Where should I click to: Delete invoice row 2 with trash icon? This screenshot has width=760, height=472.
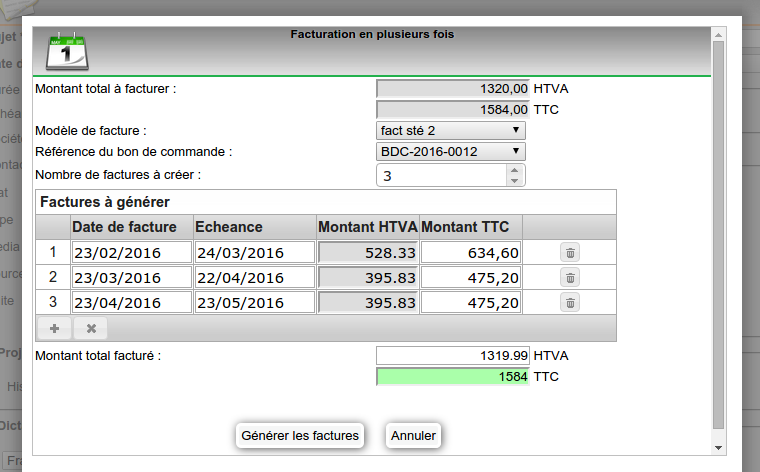[570, 278]
